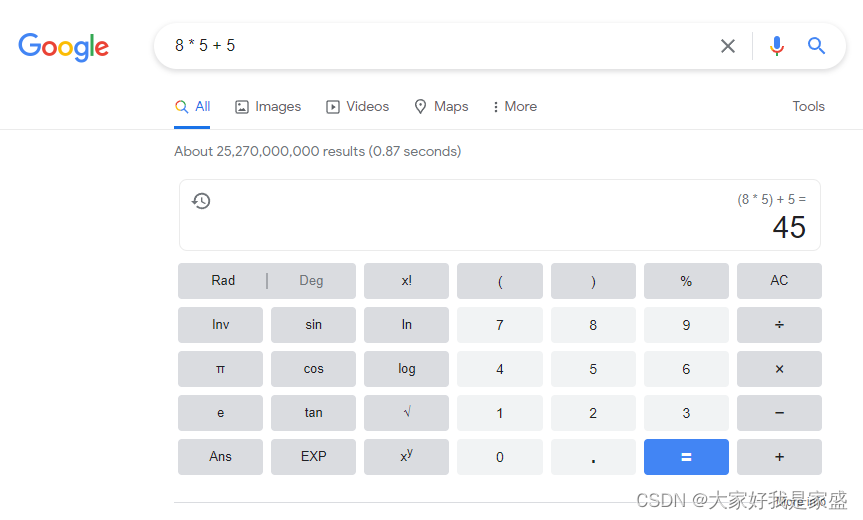Click the decimal point key
The height and width of the screenshot is (520, 863).
[593, 457]
